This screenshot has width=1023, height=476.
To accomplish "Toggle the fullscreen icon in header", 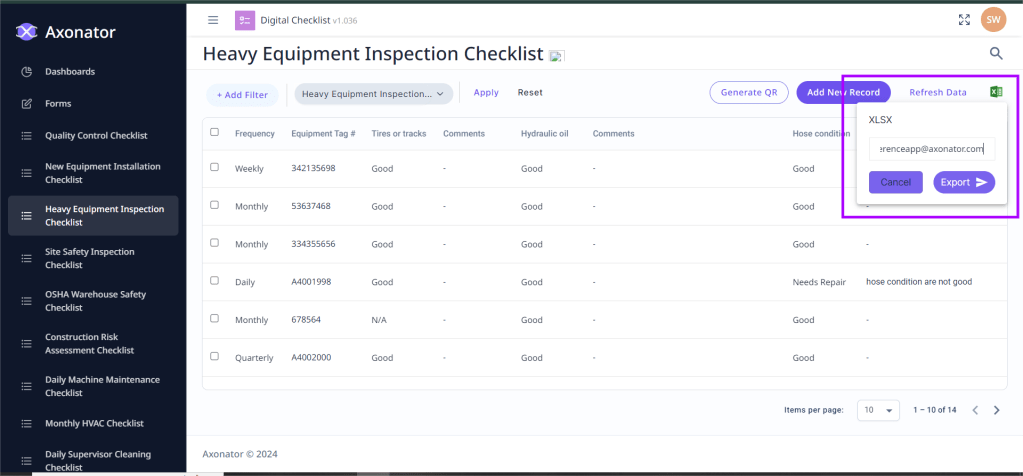I will (x=964, y=20).
